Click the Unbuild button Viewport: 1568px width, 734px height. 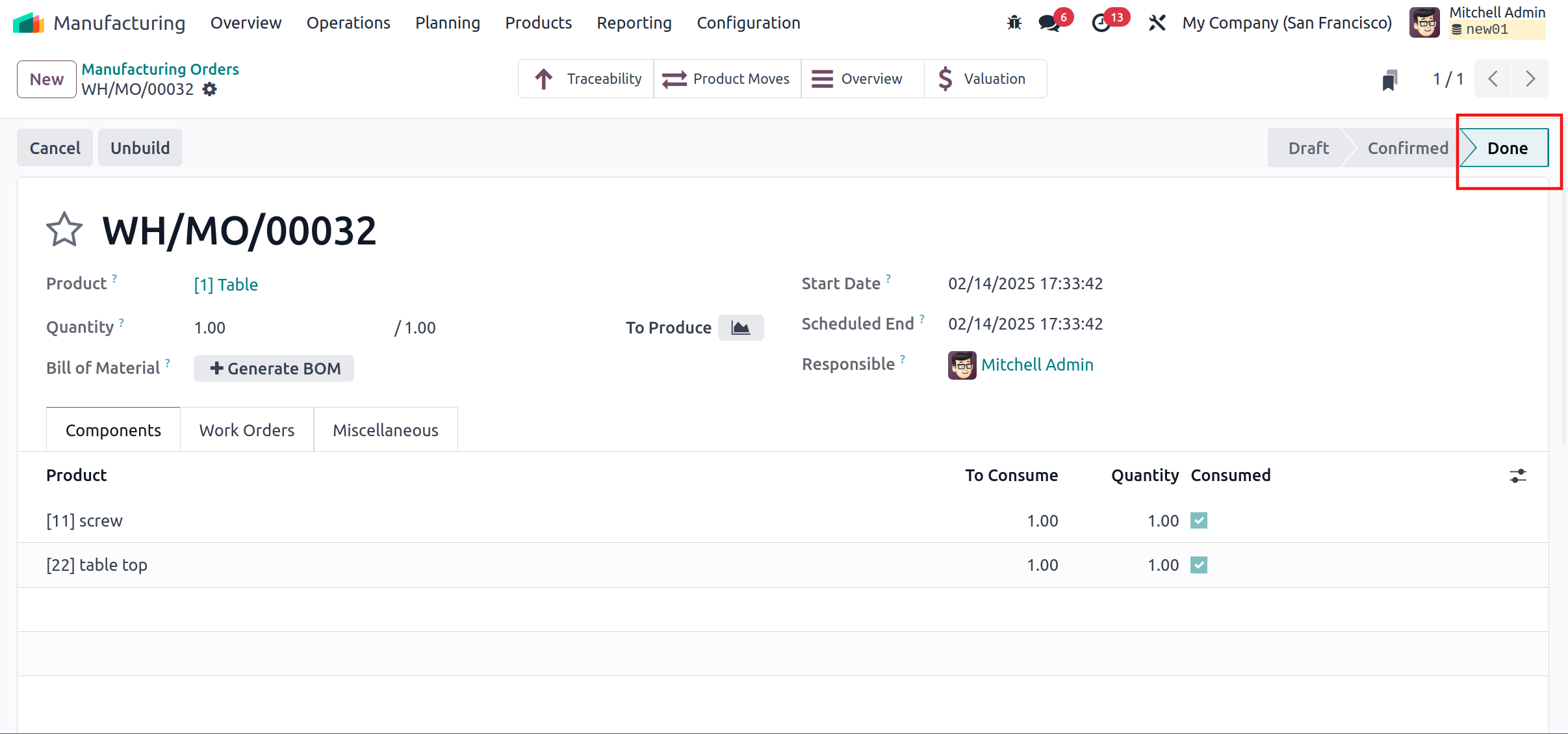140,148
